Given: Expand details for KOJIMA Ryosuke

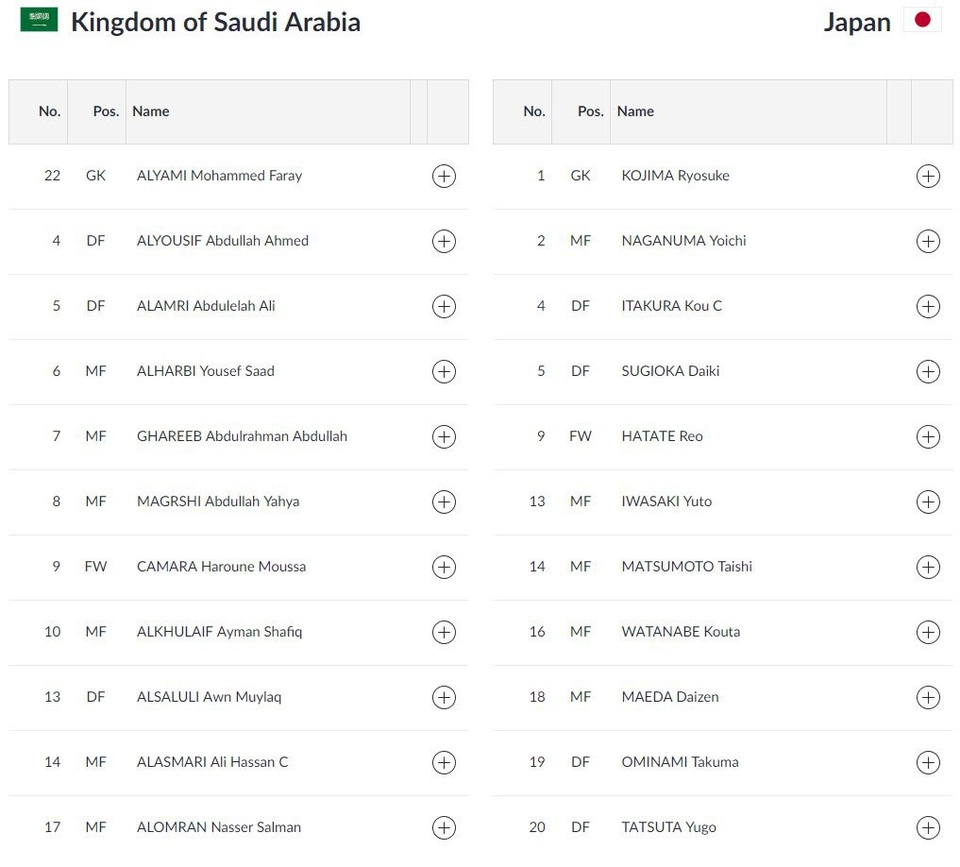Looking at the screenshot, I should pyautogui.click(x=928, y=176).
